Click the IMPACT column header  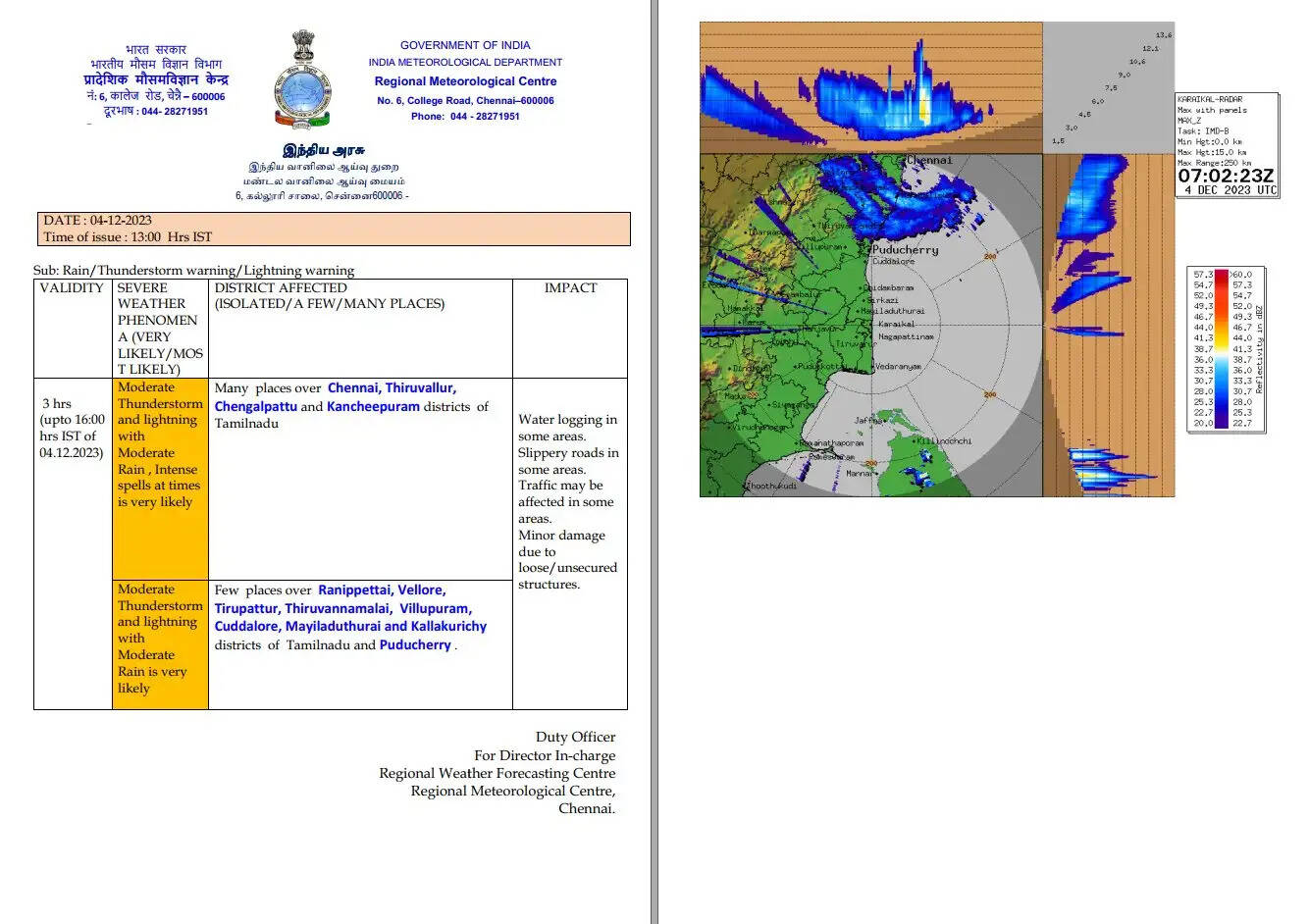point(570,288)
